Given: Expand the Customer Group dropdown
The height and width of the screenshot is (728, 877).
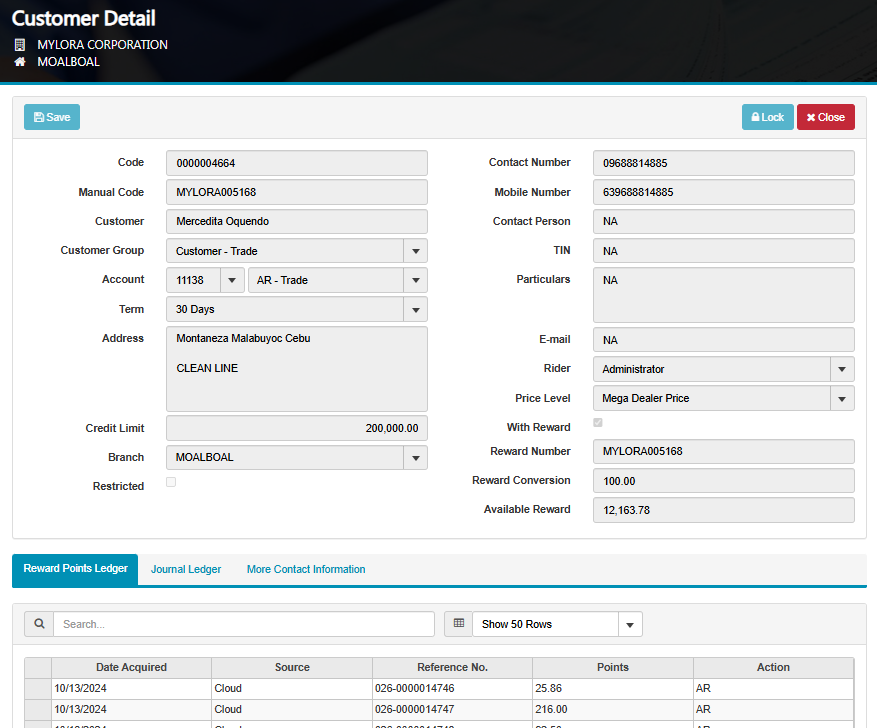Looking at the screenshot, I should click(x=415, y=251).
